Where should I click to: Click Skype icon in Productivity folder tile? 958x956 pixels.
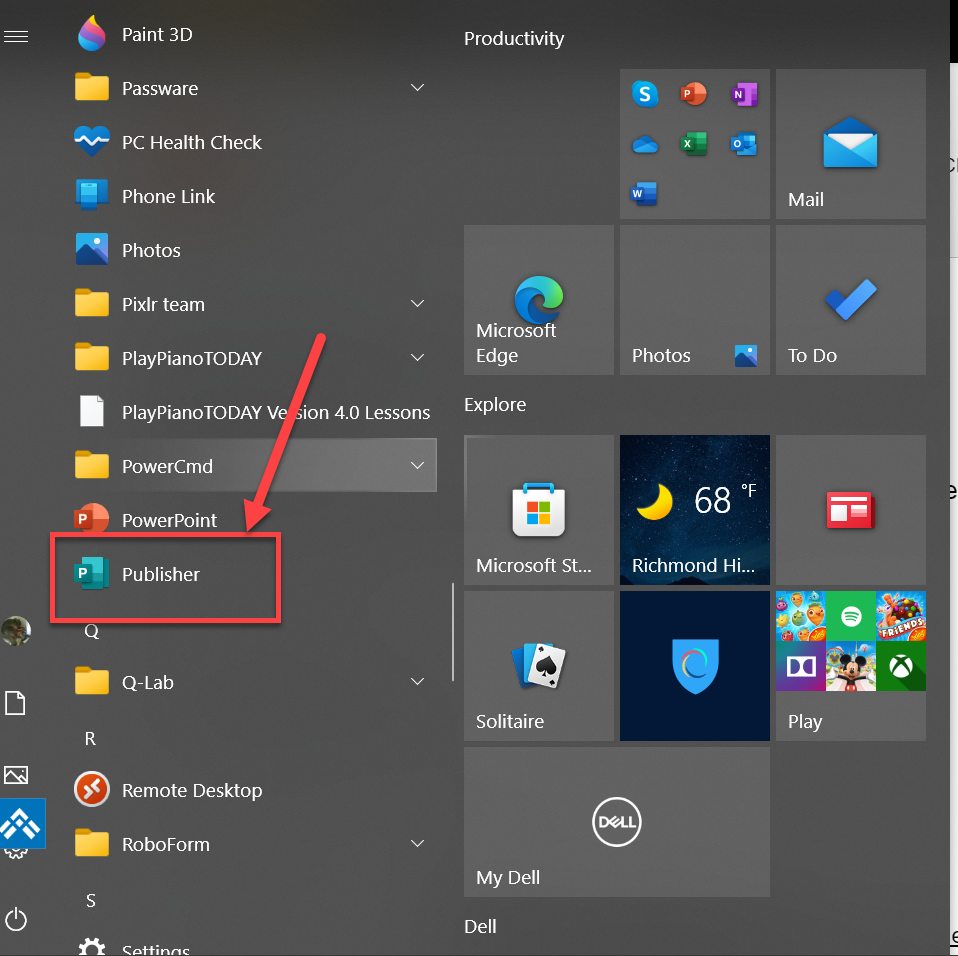(x=645, y=94)
